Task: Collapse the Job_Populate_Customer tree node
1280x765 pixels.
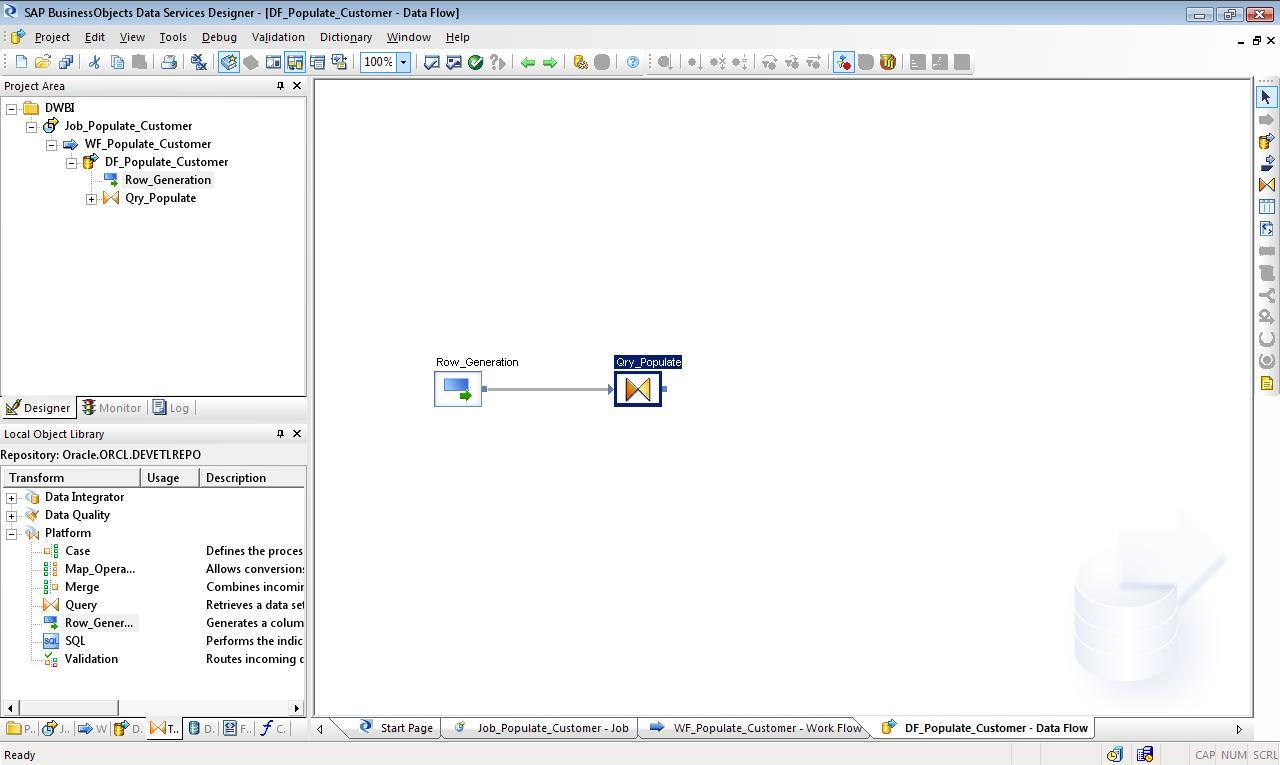Action: 32,126
